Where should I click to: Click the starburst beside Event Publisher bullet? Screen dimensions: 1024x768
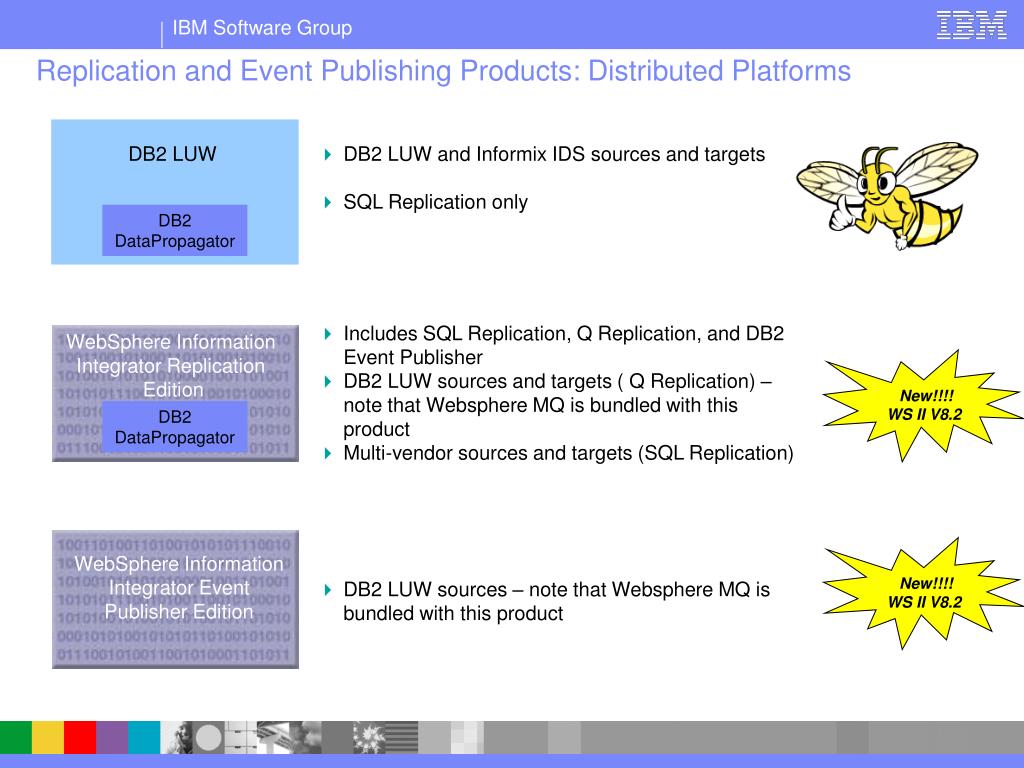tap(923, 593)
